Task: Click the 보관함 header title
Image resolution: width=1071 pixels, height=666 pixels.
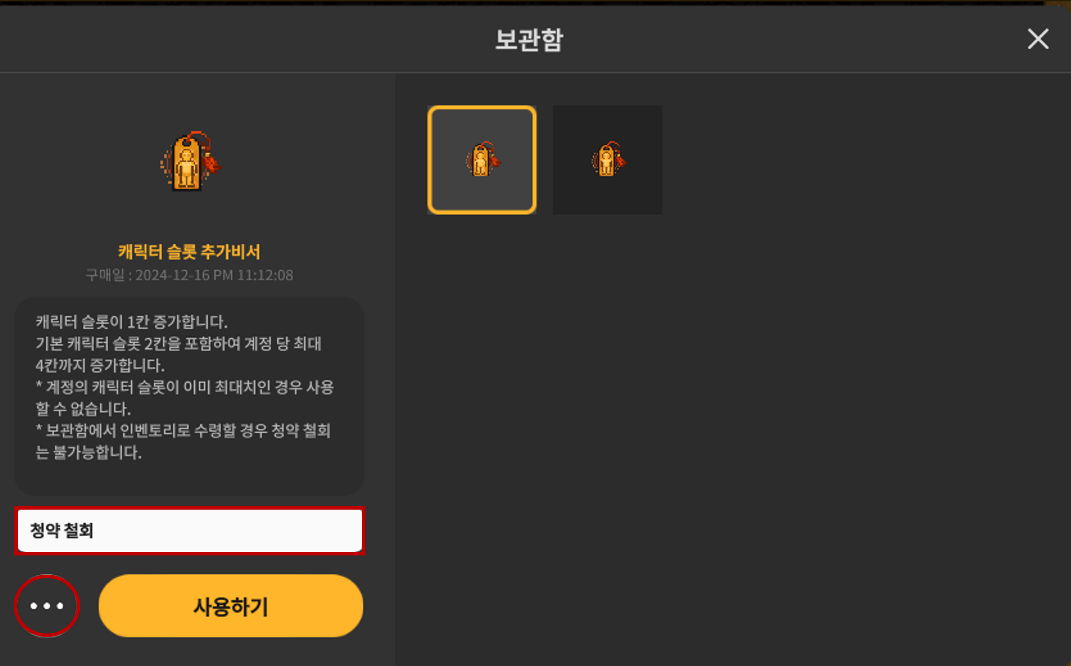Action: [x=529, y=40]
